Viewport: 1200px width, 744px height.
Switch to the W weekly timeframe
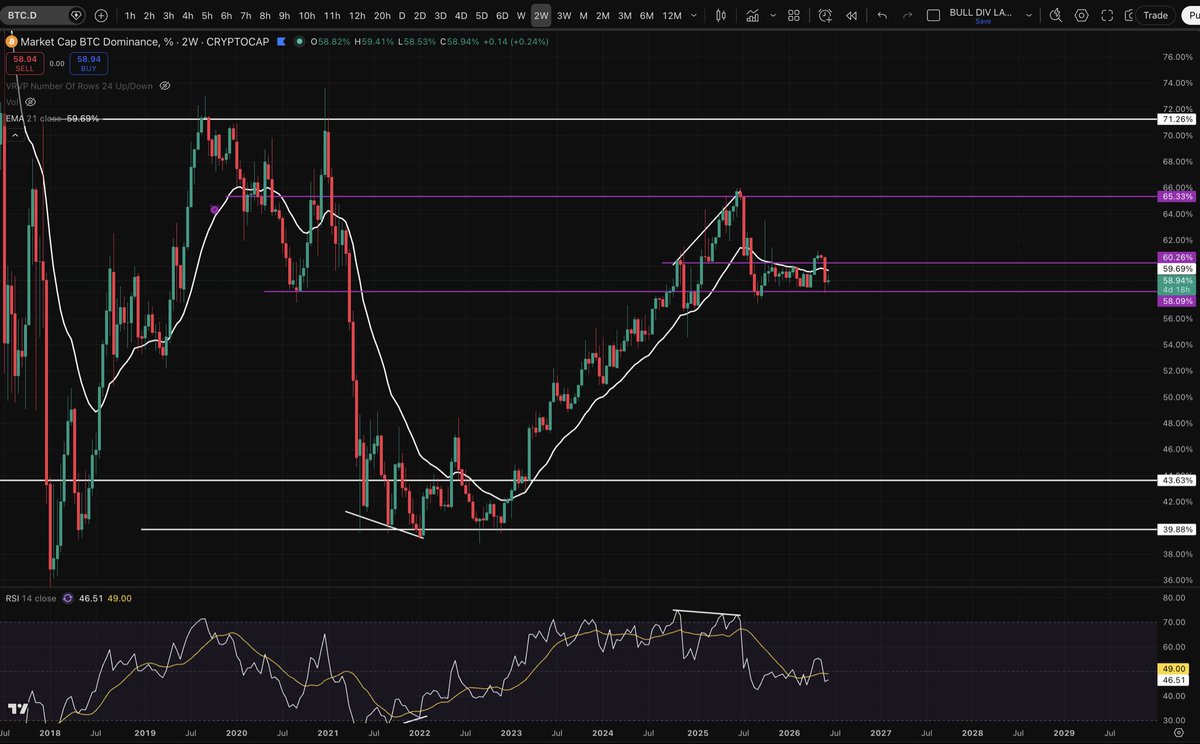(x=521, y=15)
